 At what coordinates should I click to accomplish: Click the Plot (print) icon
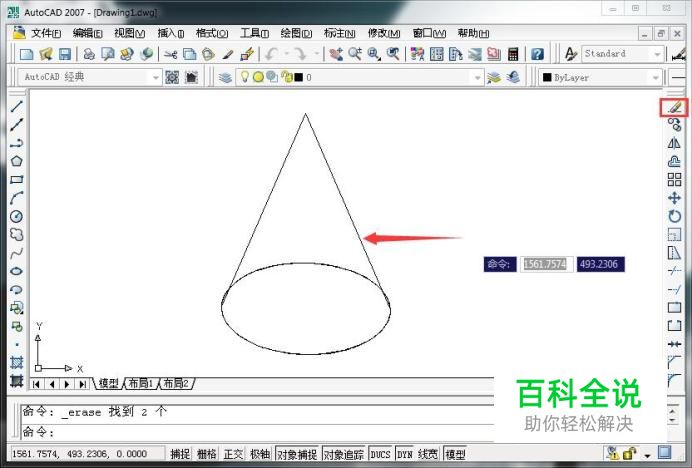point(89,54)
